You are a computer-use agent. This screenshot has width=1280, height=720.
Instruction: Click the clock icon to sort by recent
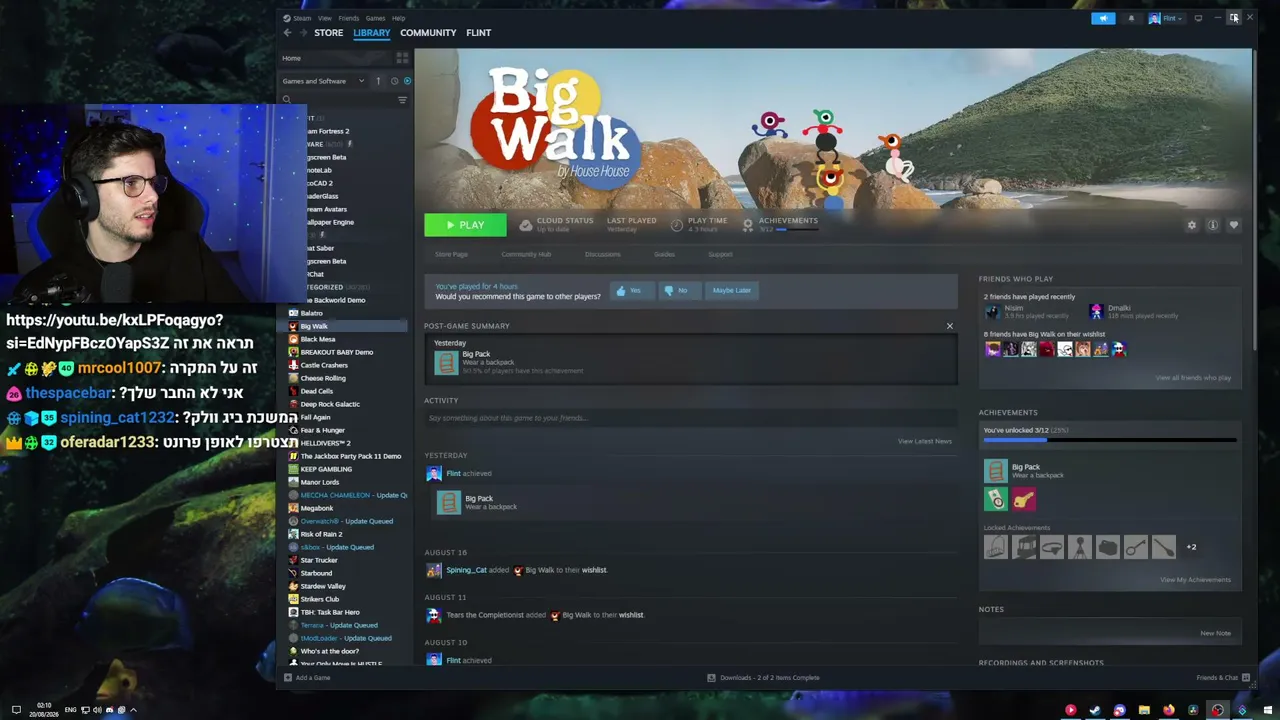[x=394, y=81]
